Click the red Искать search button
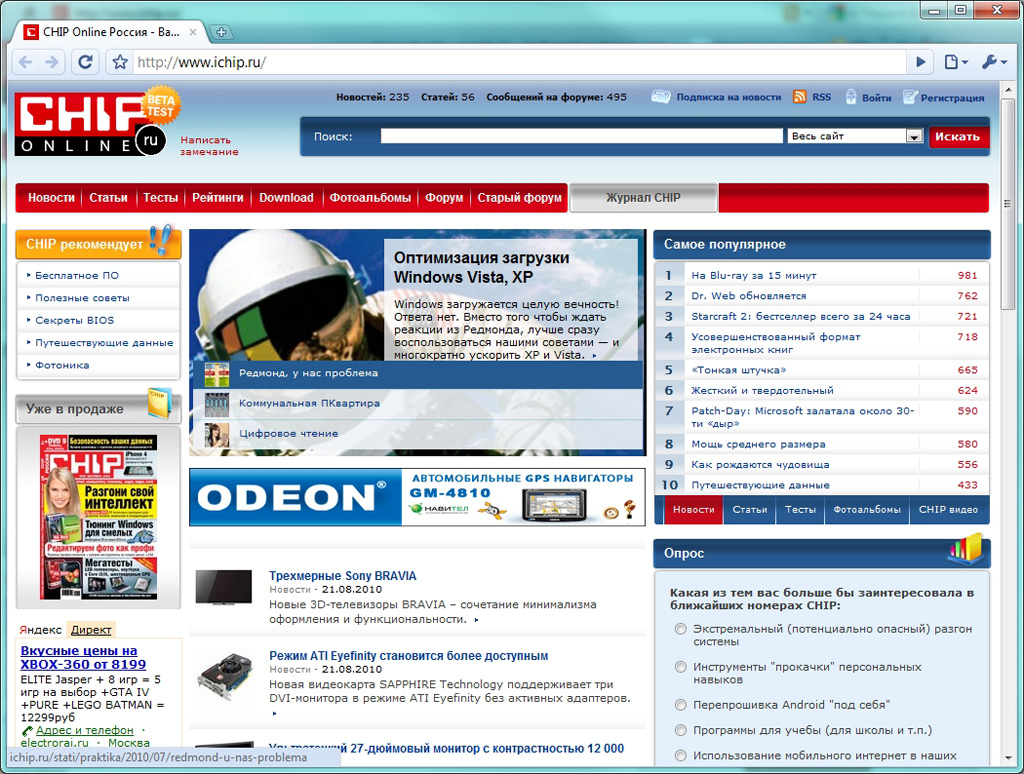 click(957, 137)
